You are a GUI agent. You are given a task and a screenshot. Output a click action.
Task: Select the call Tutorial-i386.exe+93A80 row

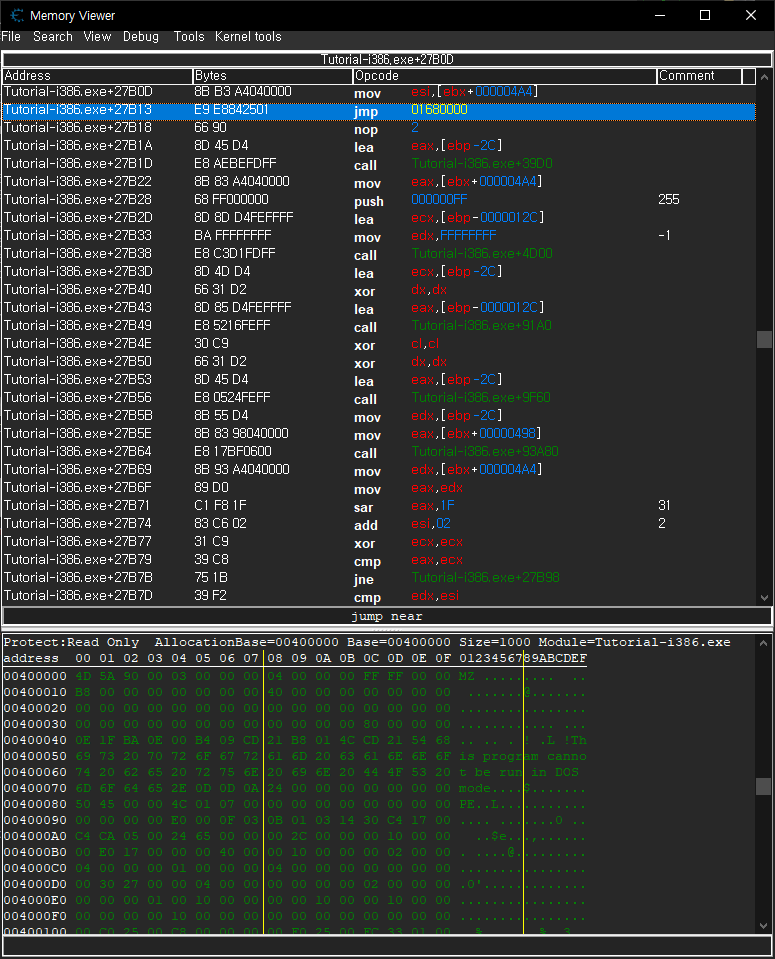coord(379,452)
